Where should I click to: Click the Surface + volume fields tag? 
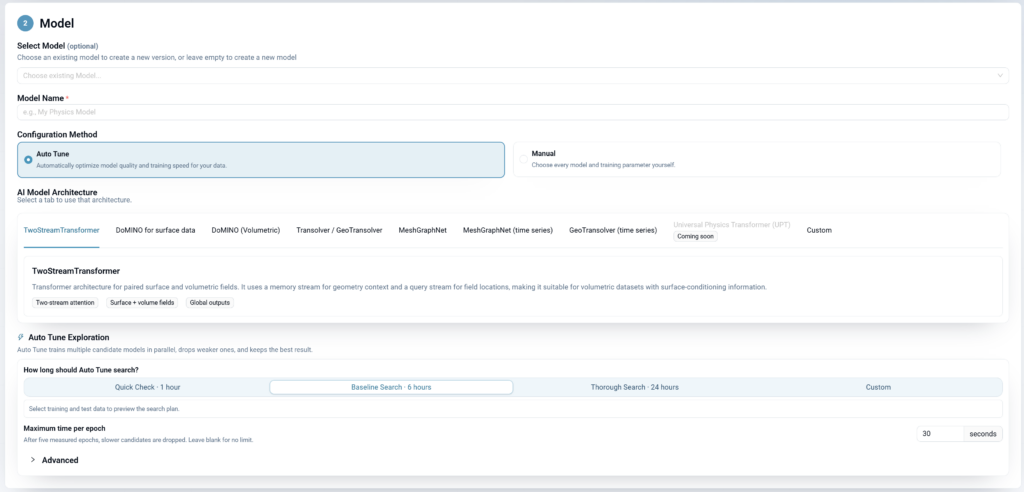142,303
